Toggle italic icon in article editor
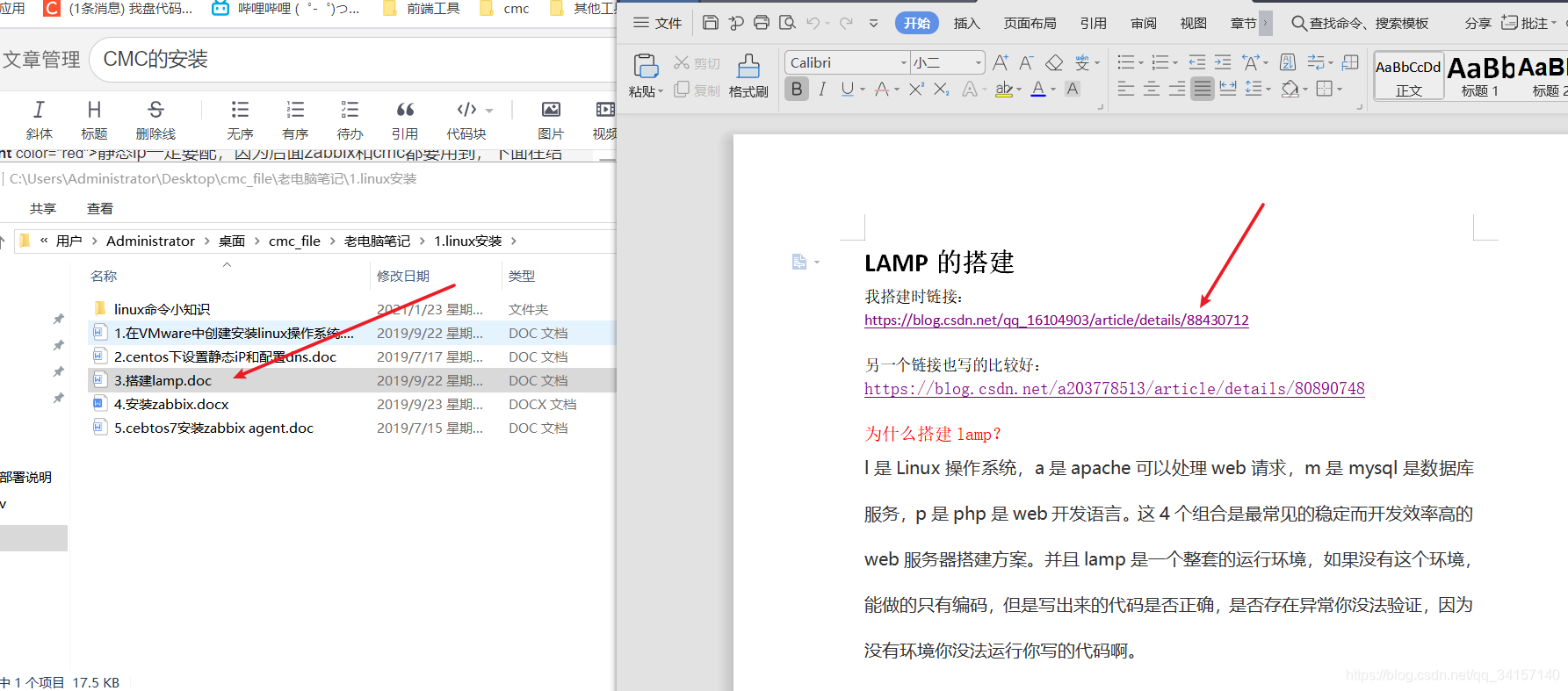The width and height of the screenshot is (1568, 691). click(39, 110)
